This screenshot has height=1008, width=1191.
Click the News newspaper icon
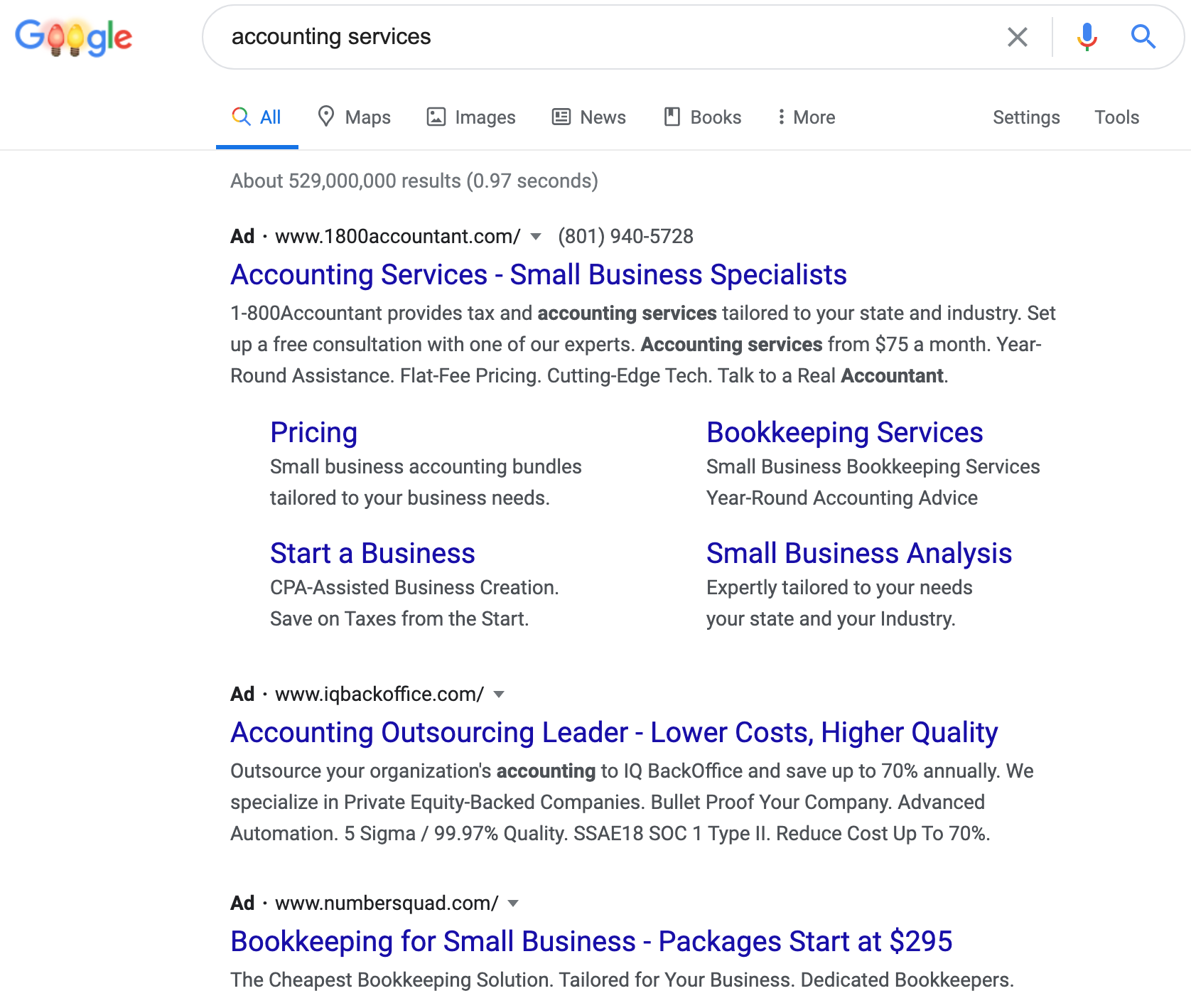tap(561, 117)
